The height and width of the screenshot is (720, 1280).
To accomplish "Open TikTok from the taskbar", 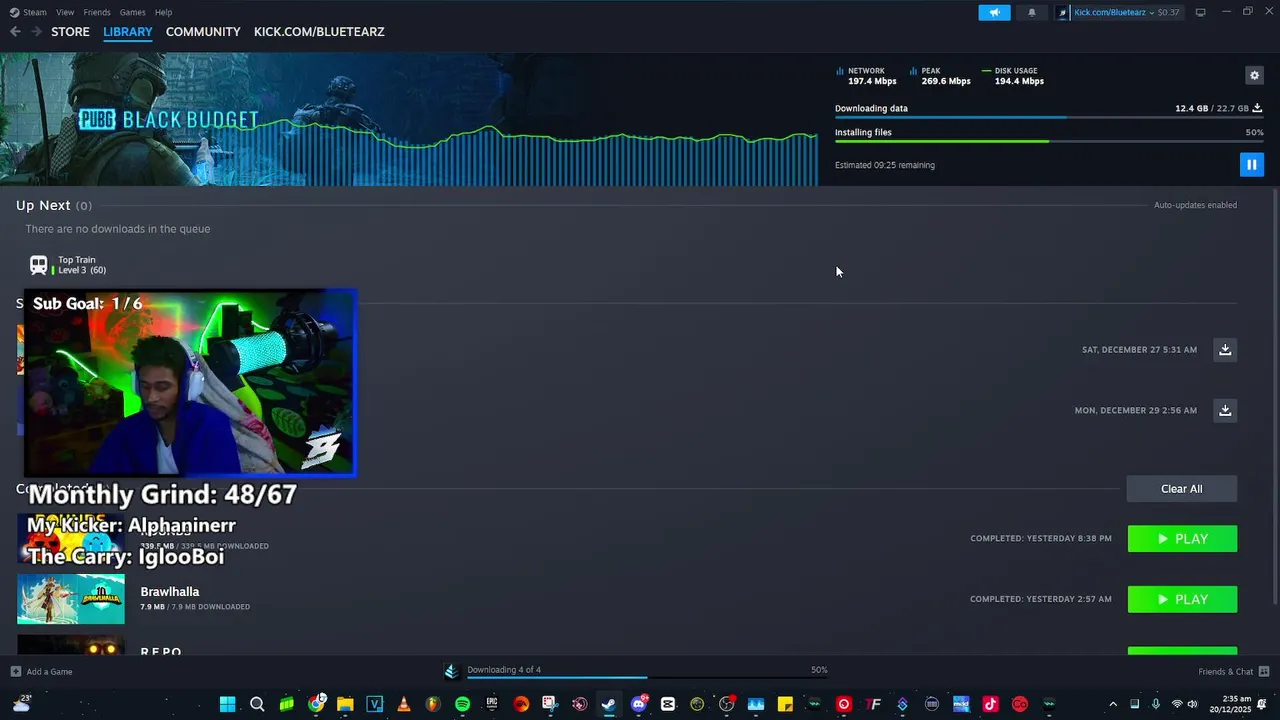I will click(x=990, y=704).
